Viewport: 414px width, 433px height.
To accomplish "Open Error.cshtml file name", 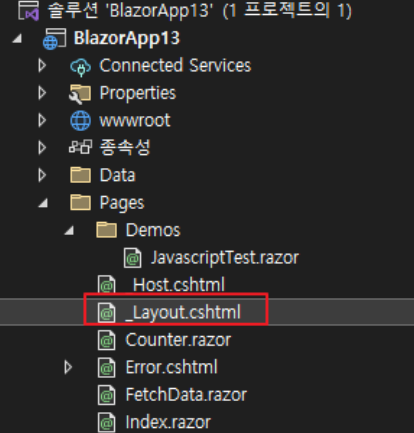I will [172, 367].
